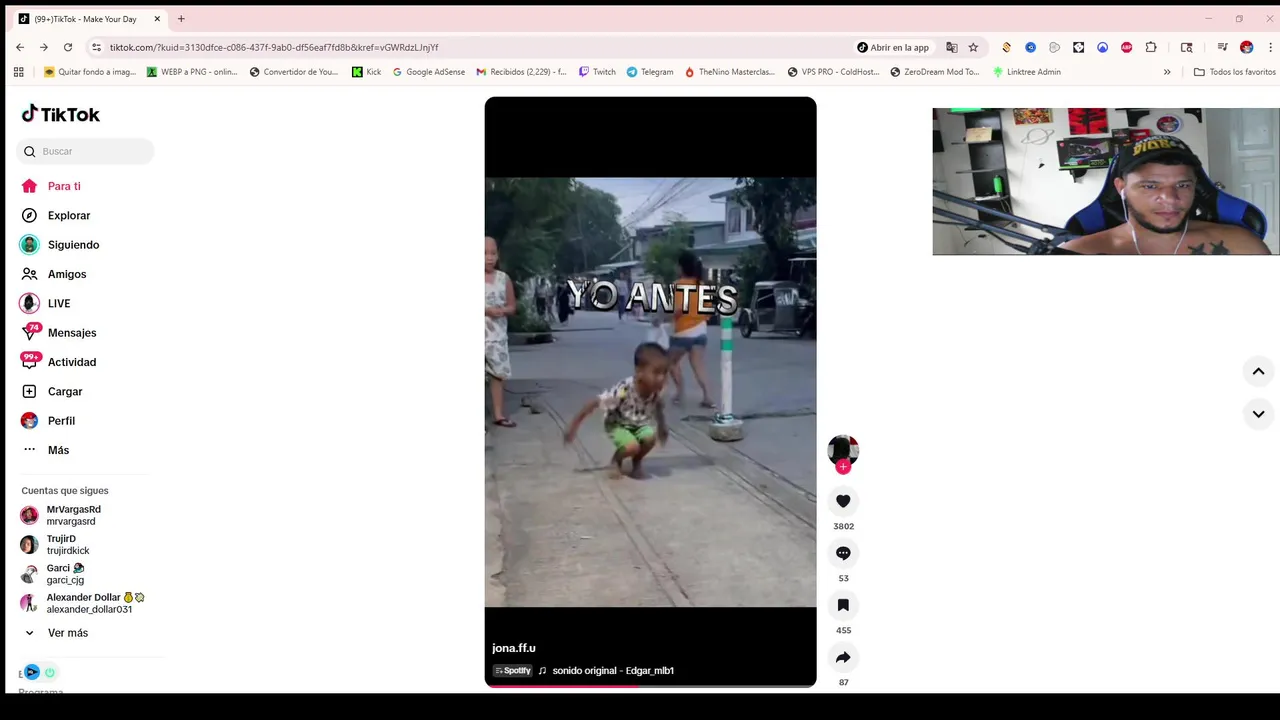Open a new browser tab
The image size is (1280, 720).
(x=181, y=19)
